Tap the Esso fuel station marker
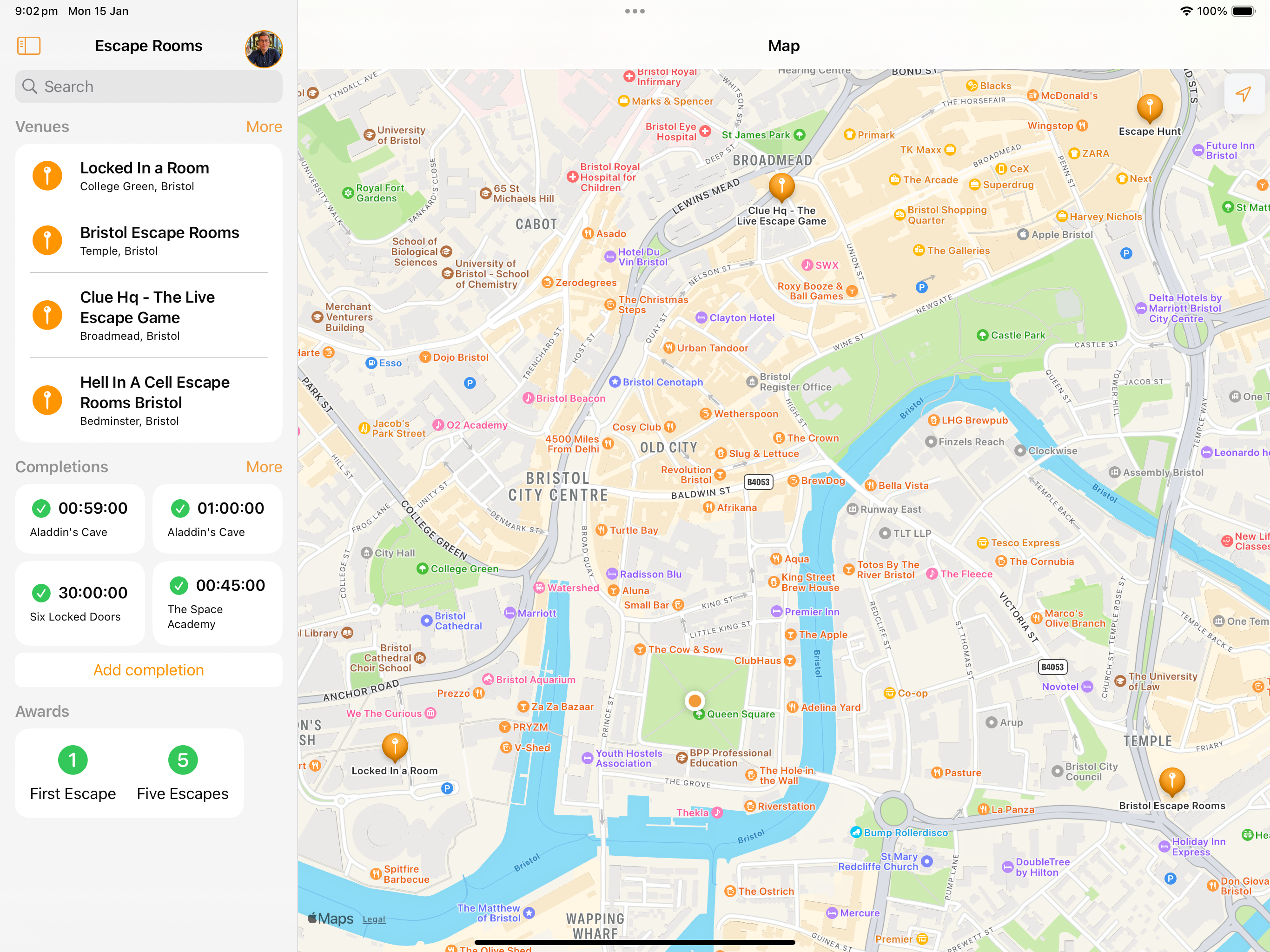This screenshot has width=1270, height=952. pyautogui.click(x=371, y=364)
